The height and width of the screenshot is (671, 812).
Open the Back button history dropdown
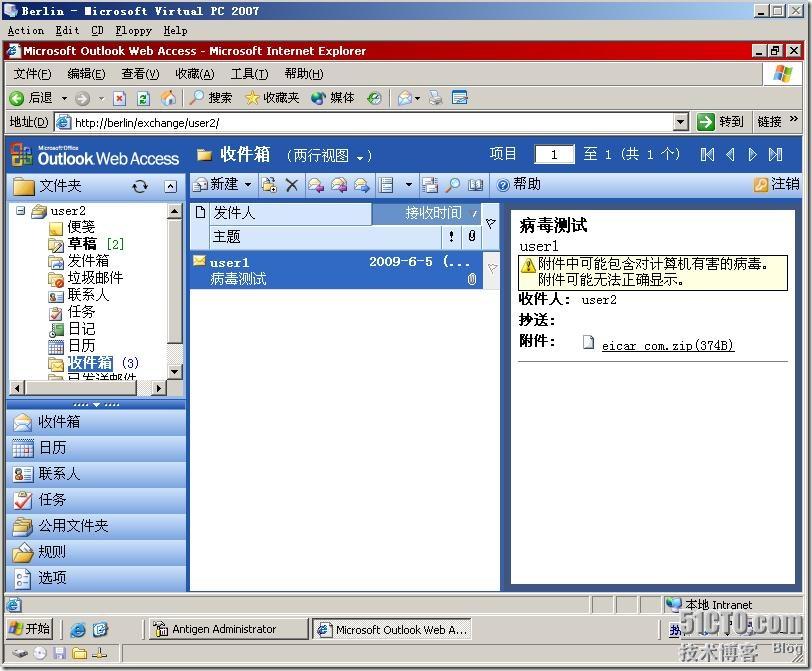pos(64,98)
